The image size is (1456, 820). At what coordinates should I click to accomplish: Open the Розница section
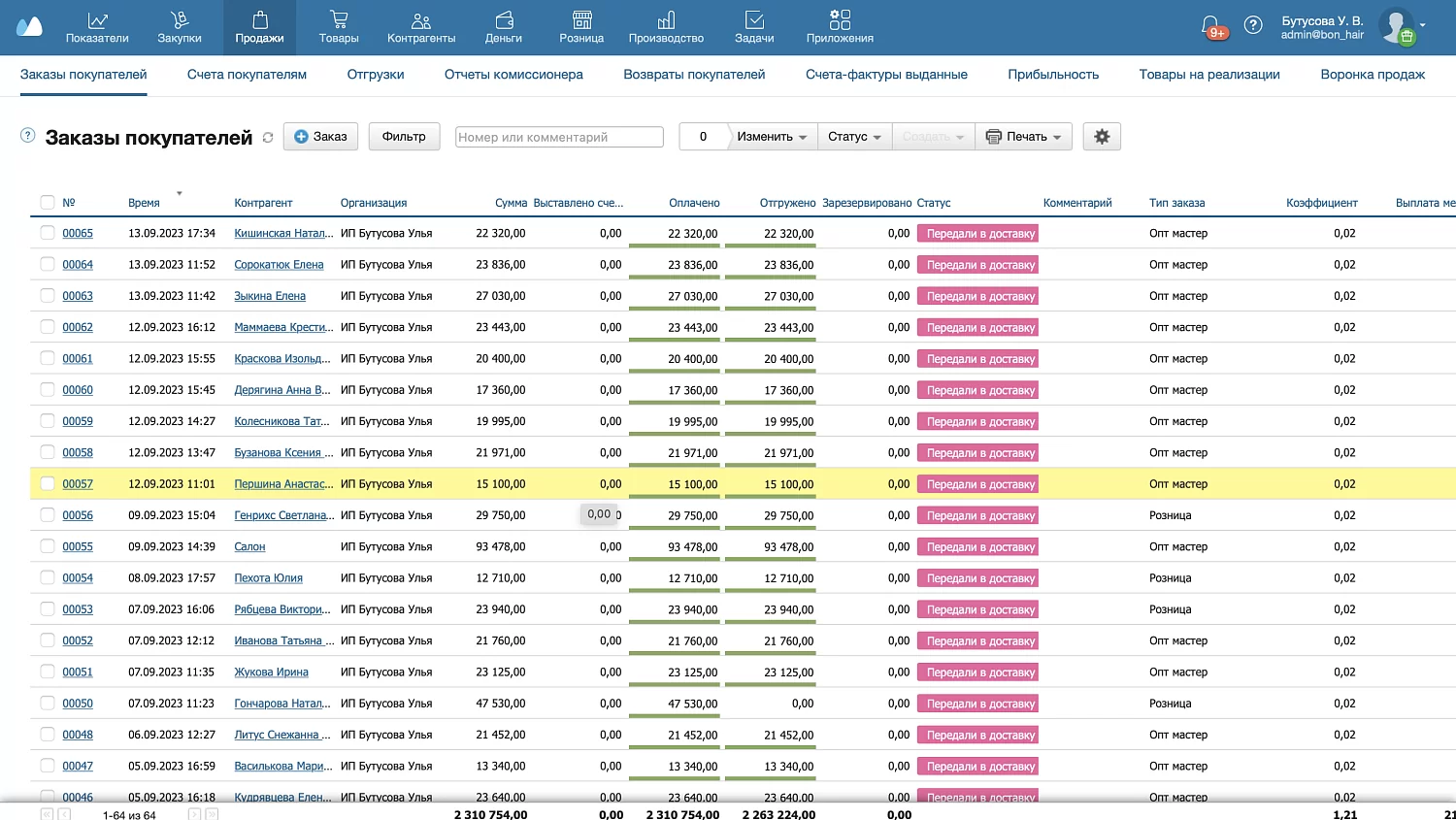(x=581, y=27)
